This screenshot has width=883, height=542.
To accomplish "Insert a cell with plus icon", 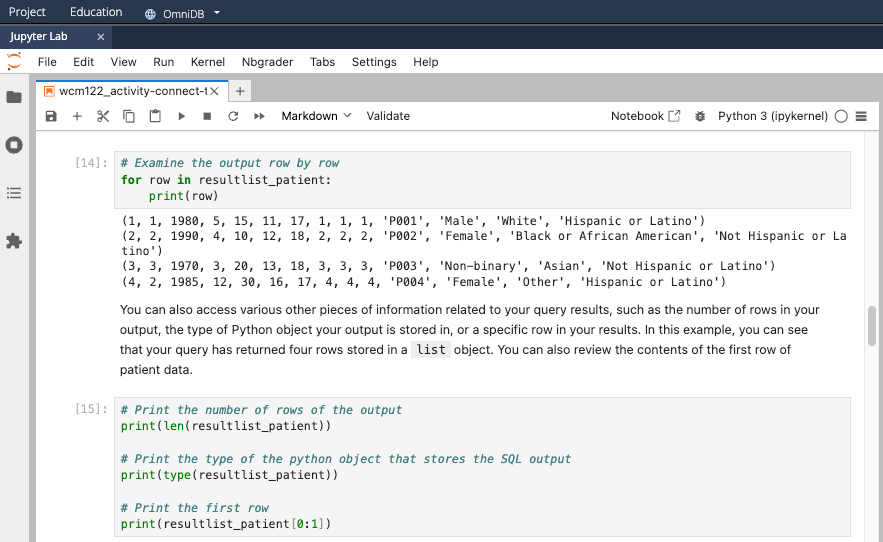I will (x=77, y=116).
